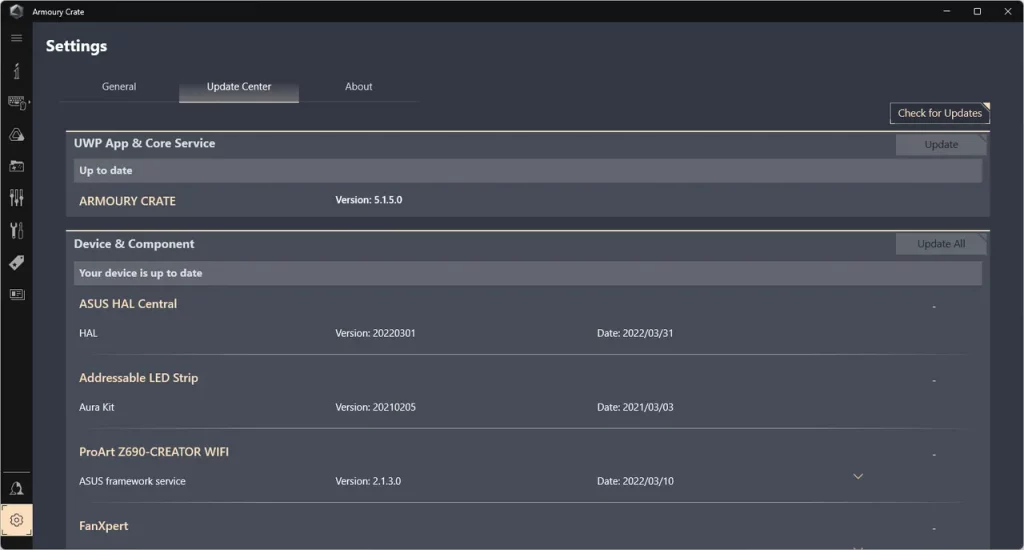Screen dimensions: 1024x550
Task: Select the Update Center tab
Action: [239, 86]
